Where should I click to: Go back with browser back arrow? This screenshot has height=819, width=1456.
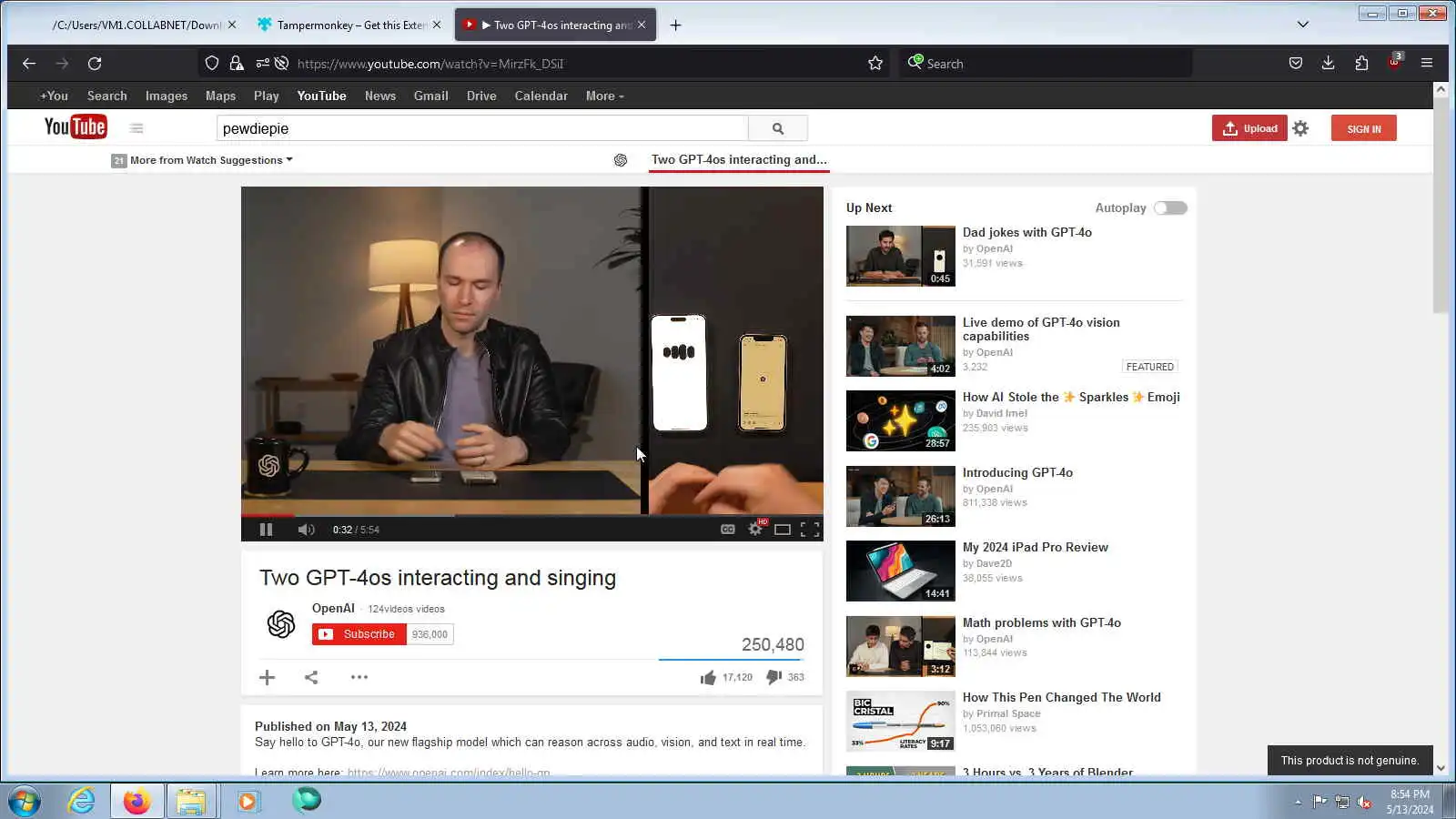coord(29,64)
